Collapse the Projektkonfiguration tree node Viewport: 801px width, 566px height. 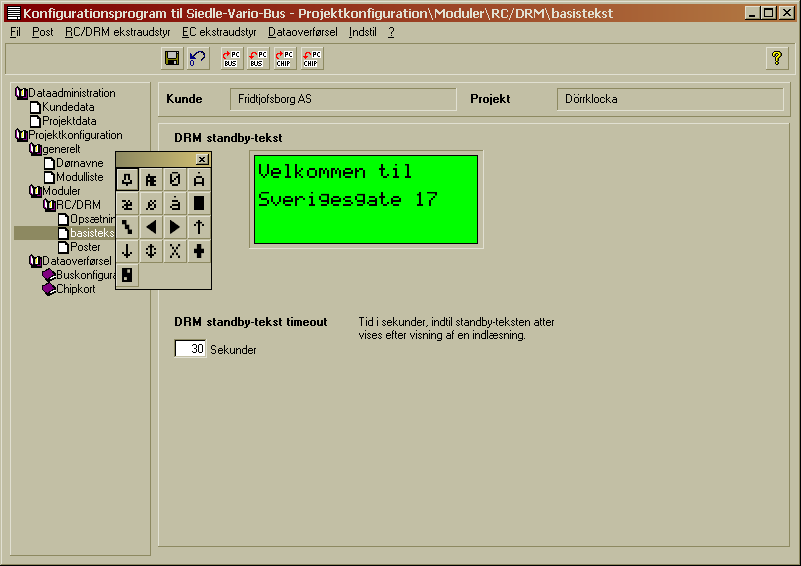(21, 135)
